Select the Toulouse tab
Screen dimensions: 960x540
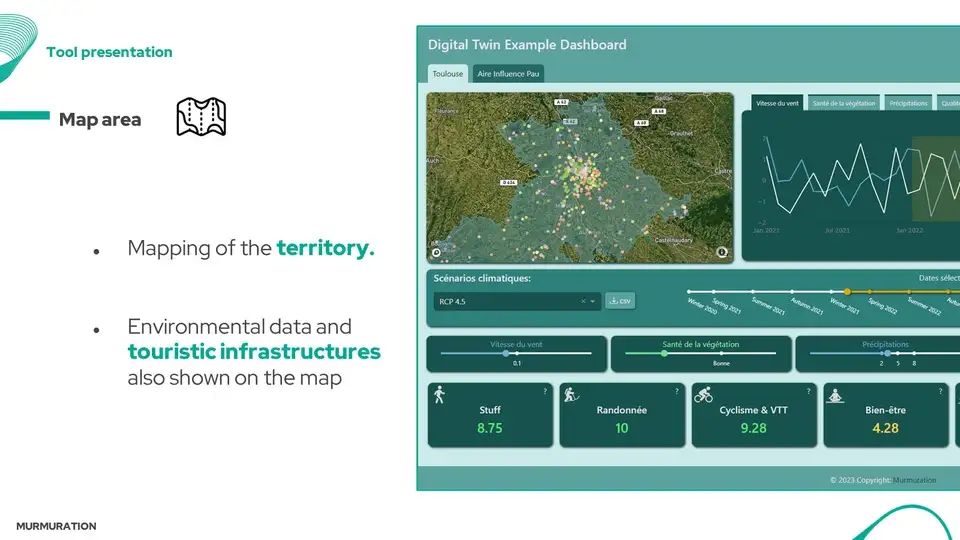point(447,74)
